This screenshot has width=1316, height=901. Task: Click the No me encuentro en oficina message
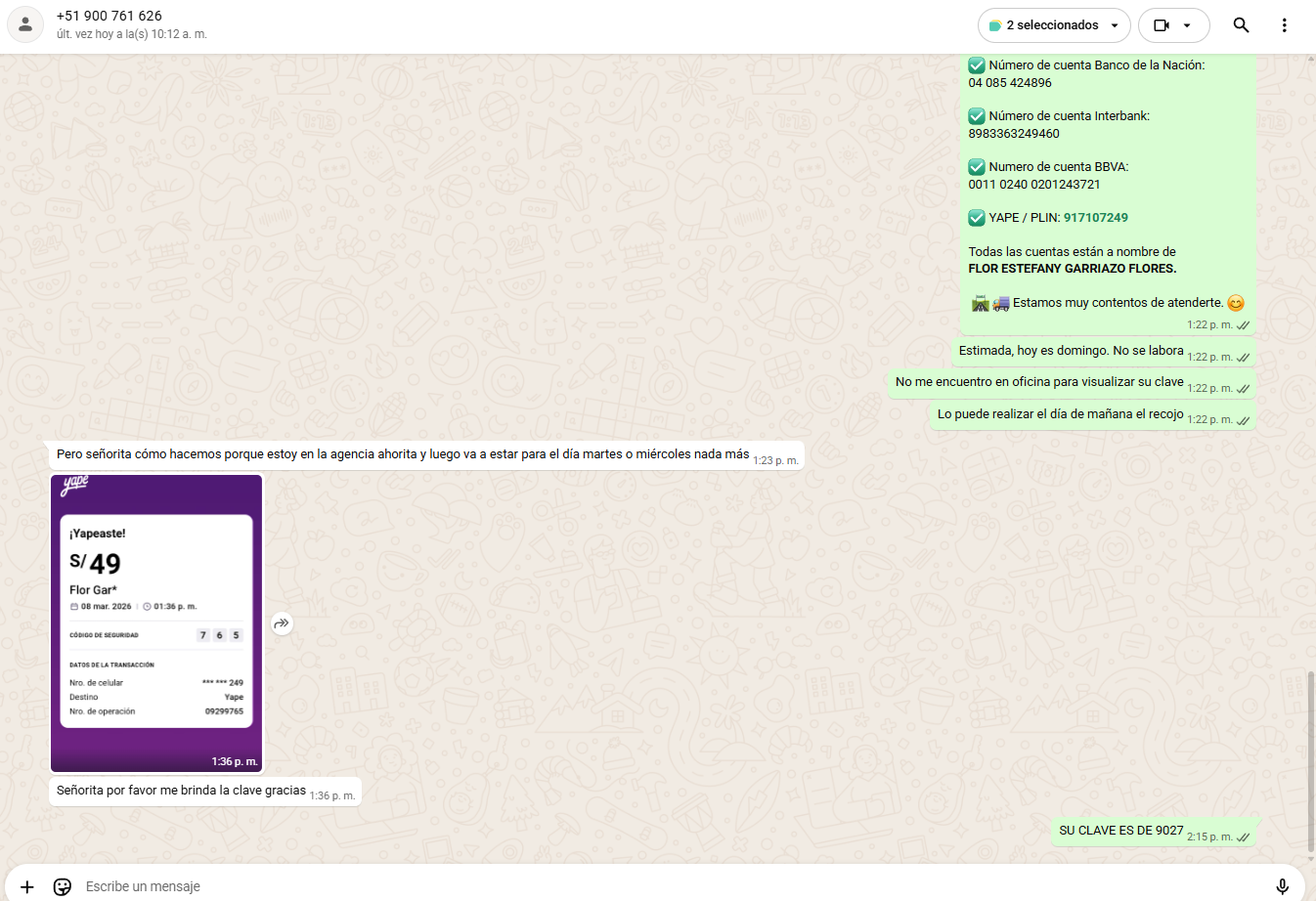pyautogui.click(x=1038, y=382)
